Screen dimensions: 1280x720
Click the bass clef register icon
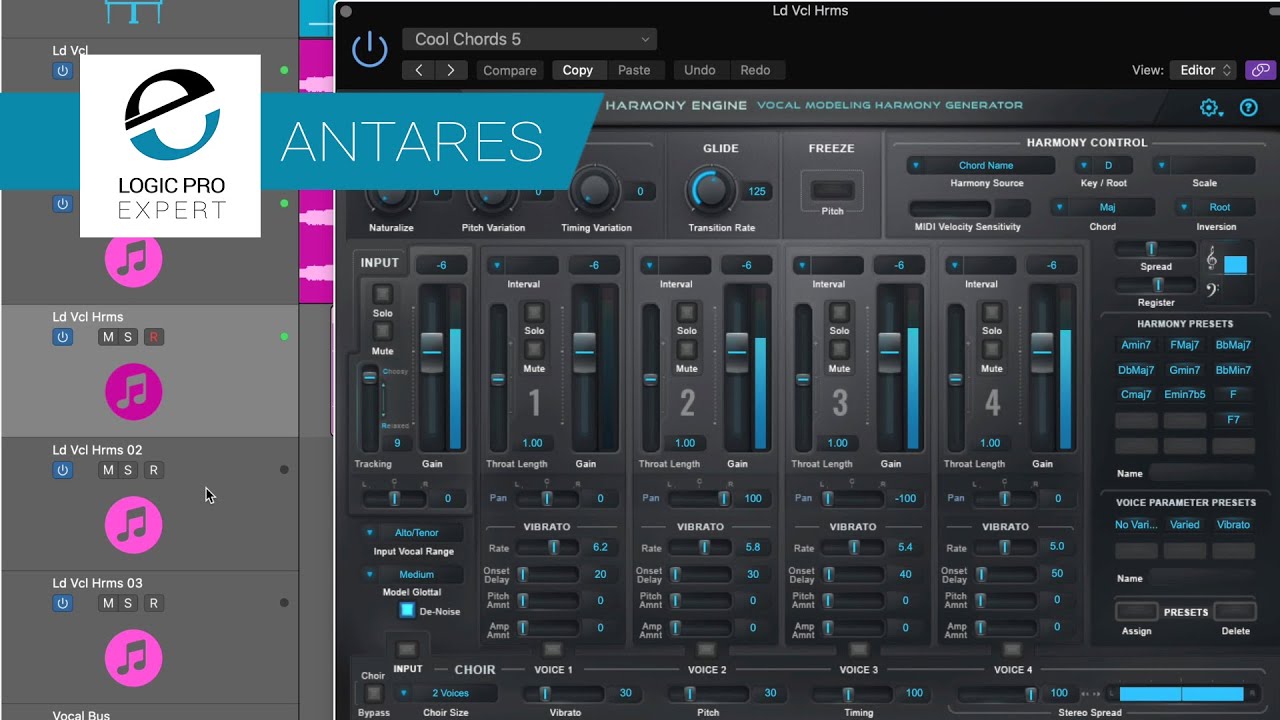click(x=1212, y=292)
